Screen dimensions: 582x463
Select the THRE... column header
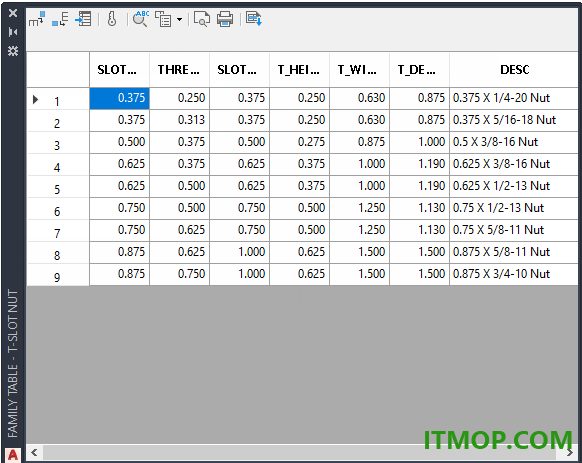click(180, 70)
